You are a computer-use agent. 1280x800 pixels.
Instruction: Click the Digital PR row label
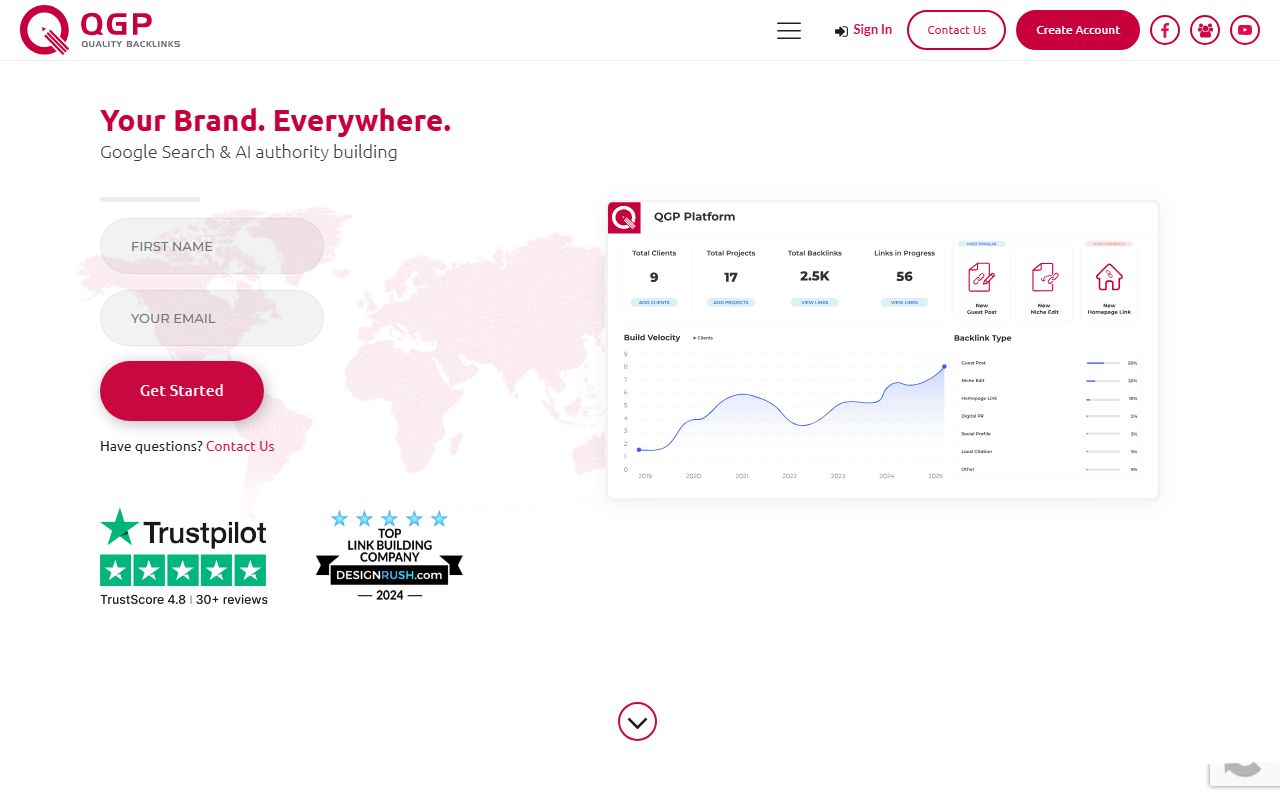pos(972,416)
